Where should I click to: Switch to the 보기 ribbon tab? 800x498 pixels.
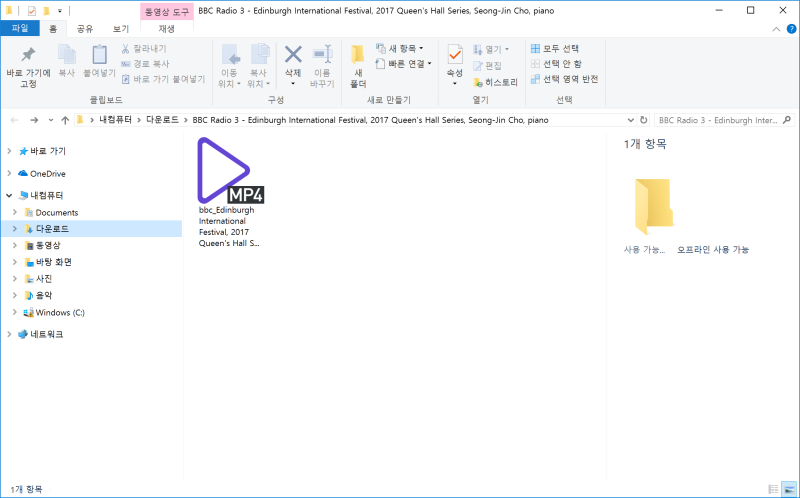121,29
